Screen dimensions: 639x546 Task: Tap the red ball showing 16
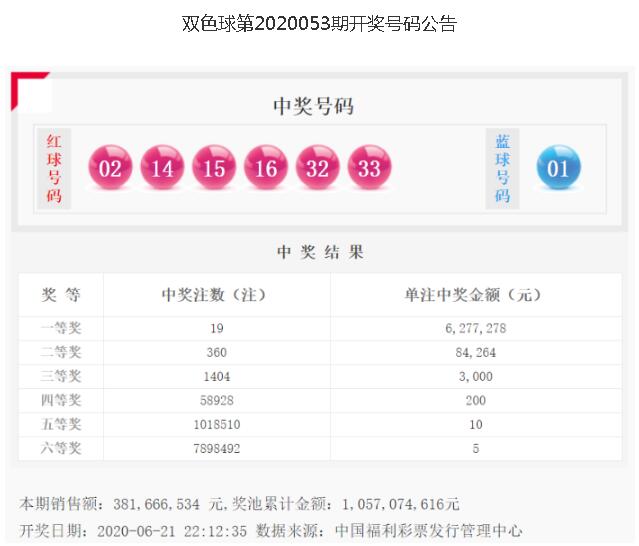pyautogui.click(x=266, y=168)
